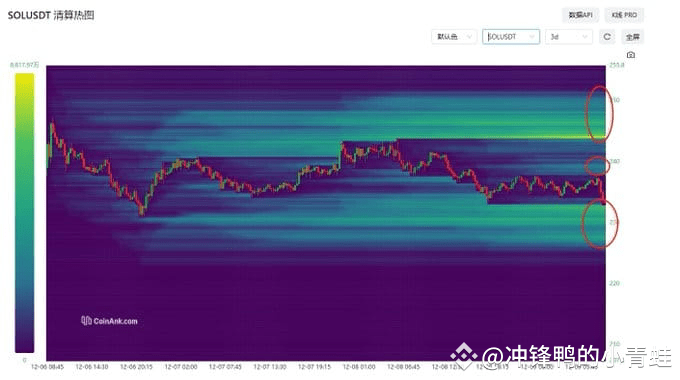Click the refresh icon beside the 3d selector

(x=607, y=37)
